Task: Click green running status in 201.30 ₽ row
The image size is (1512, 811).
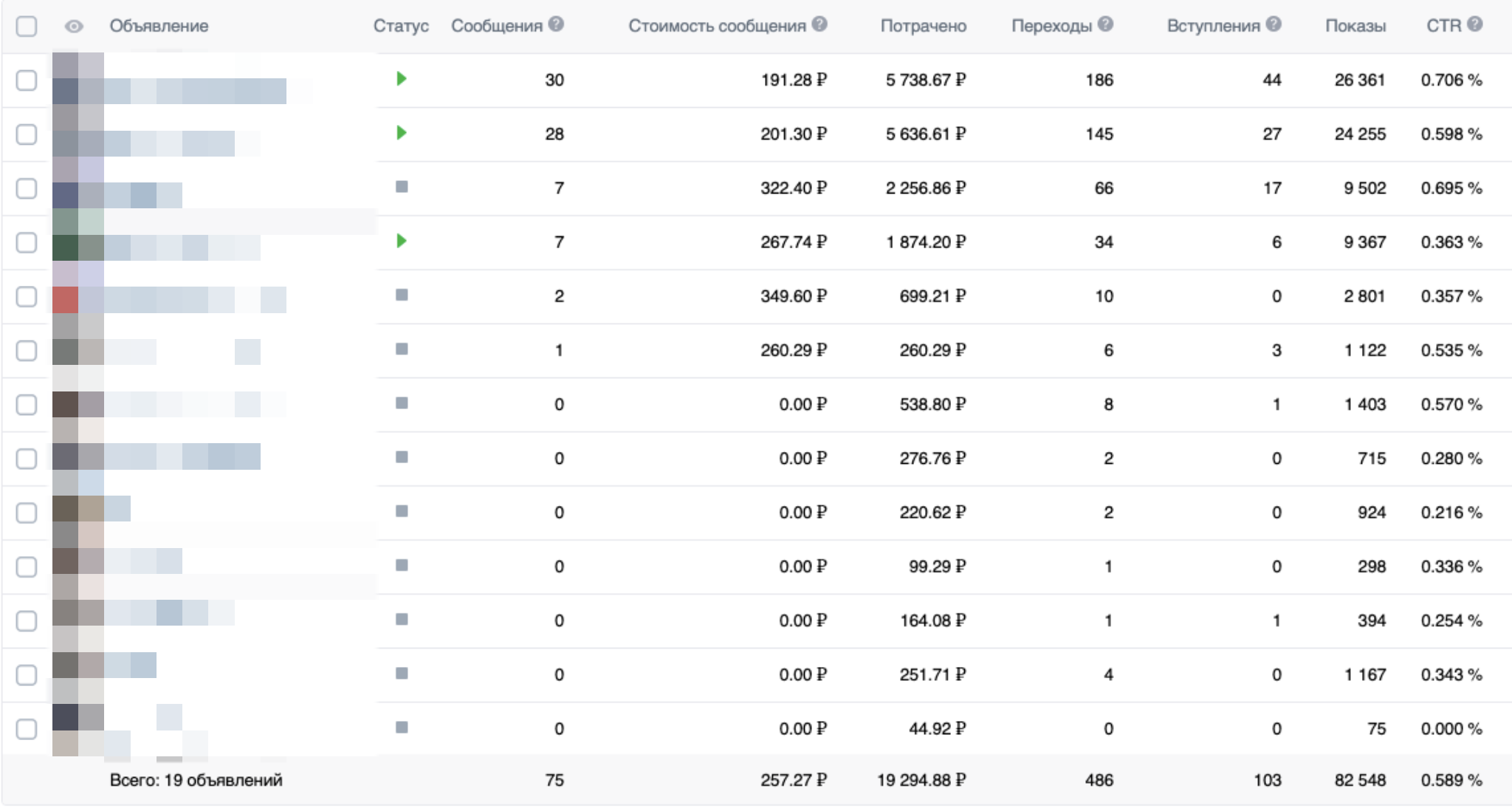Action: (x=401, y=133)
